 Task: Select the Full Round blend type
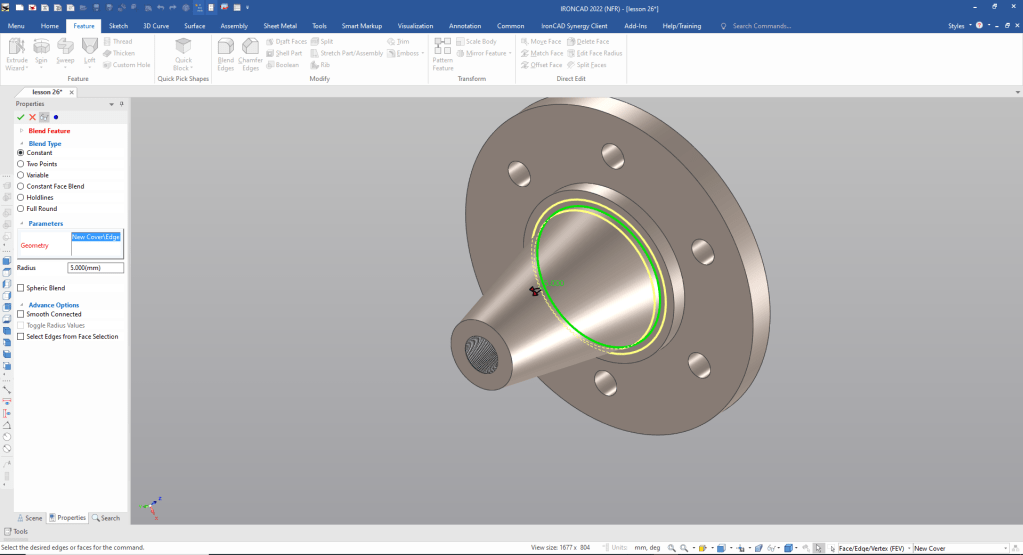click(21, 209)
